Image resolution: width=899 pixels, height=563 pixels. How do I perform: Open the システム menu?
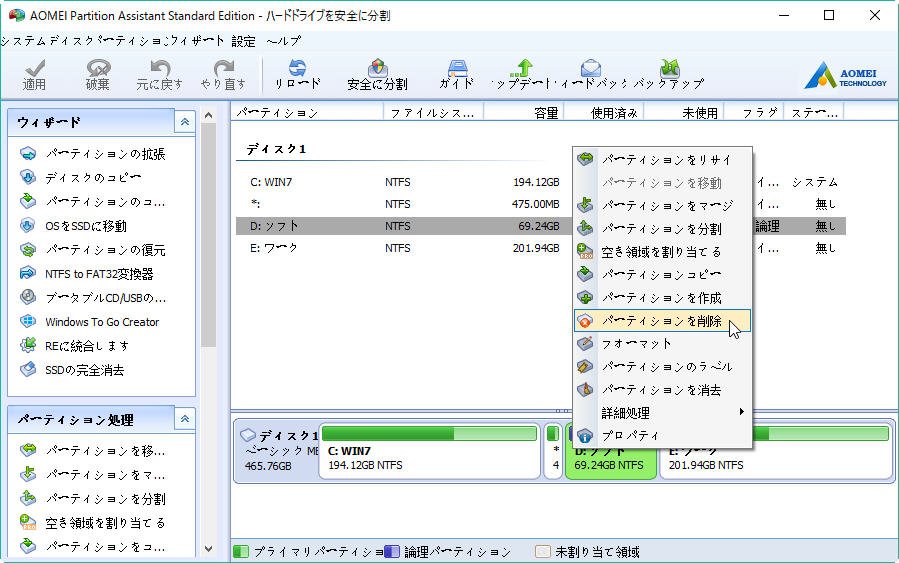tap(23, 41)
